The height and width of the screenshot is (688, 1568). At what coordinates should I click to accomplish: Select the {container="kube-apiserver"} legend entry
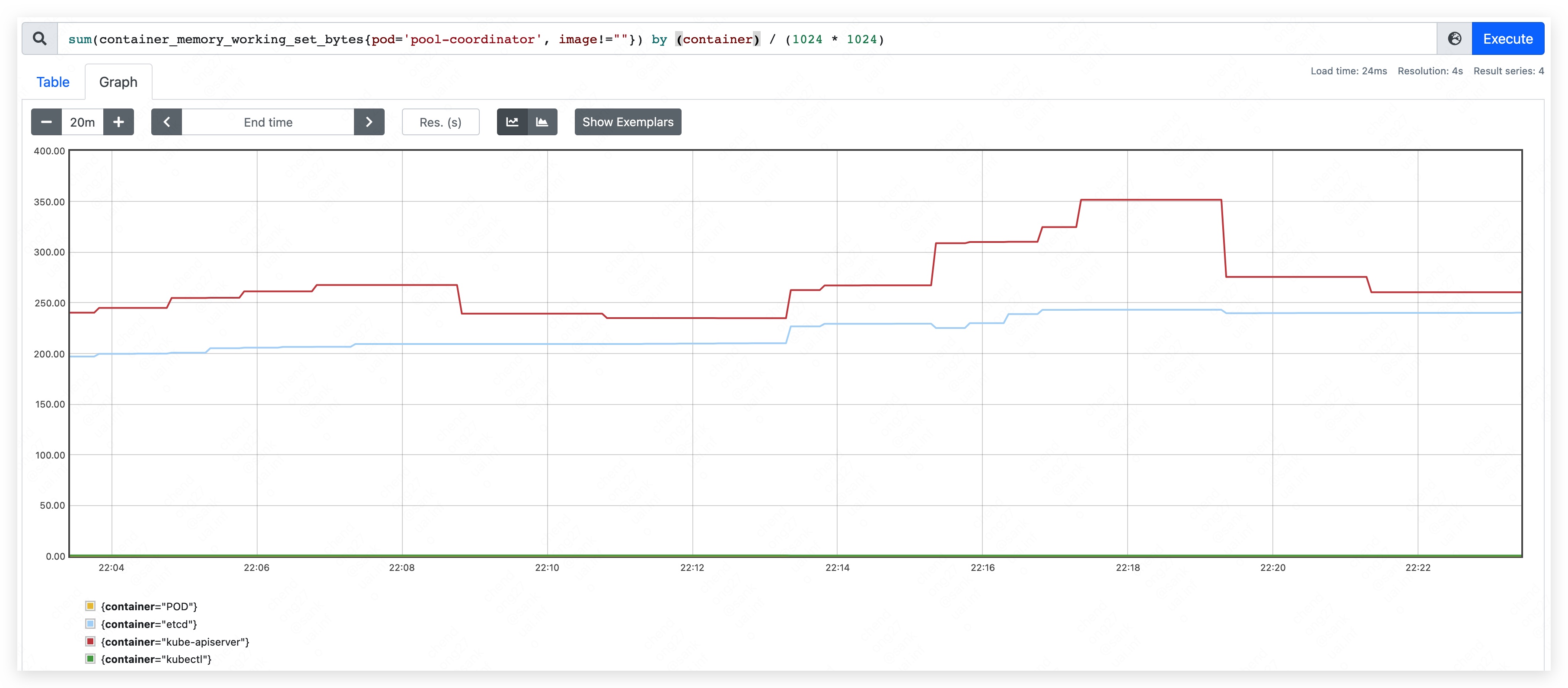point(175,642)
